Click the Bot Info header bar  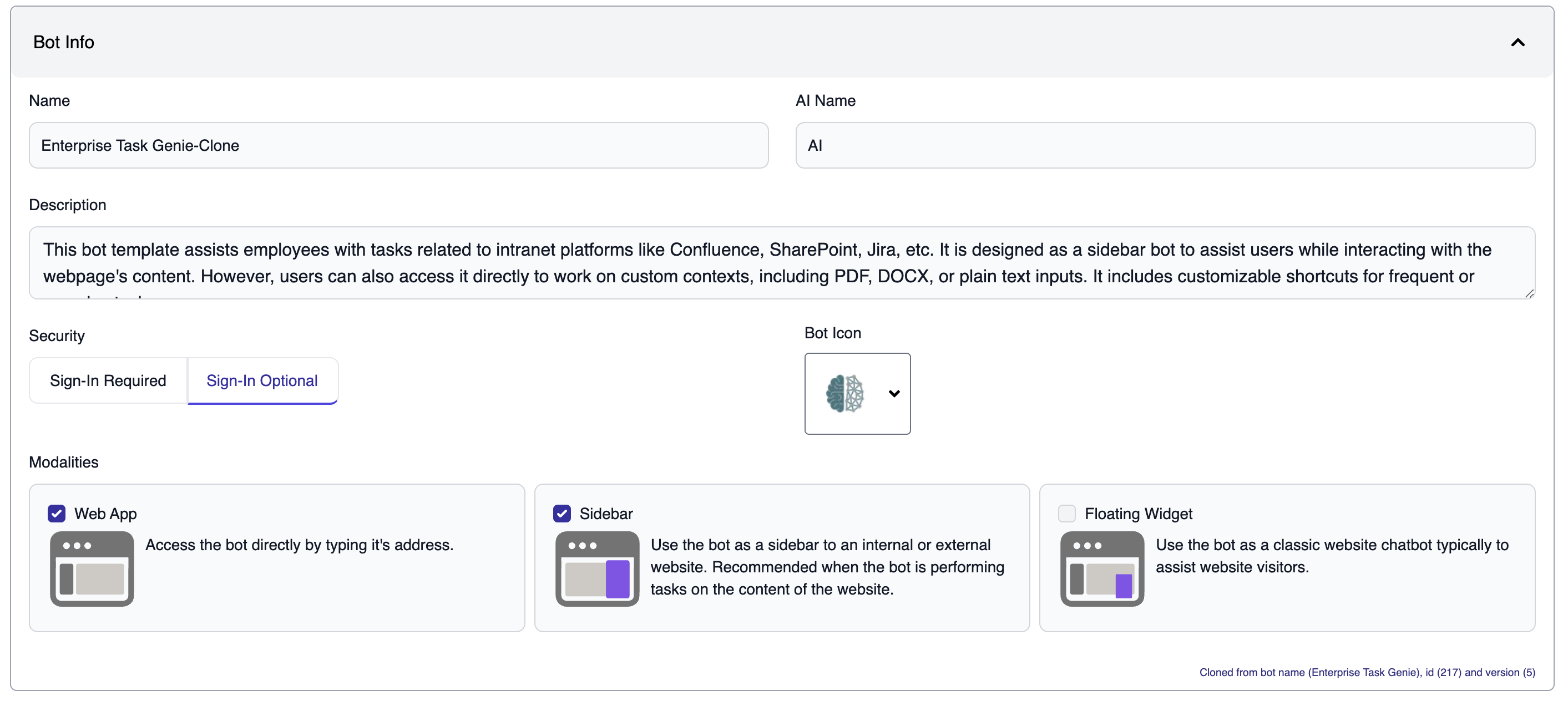pyautogui.click(x=730, y=42)
